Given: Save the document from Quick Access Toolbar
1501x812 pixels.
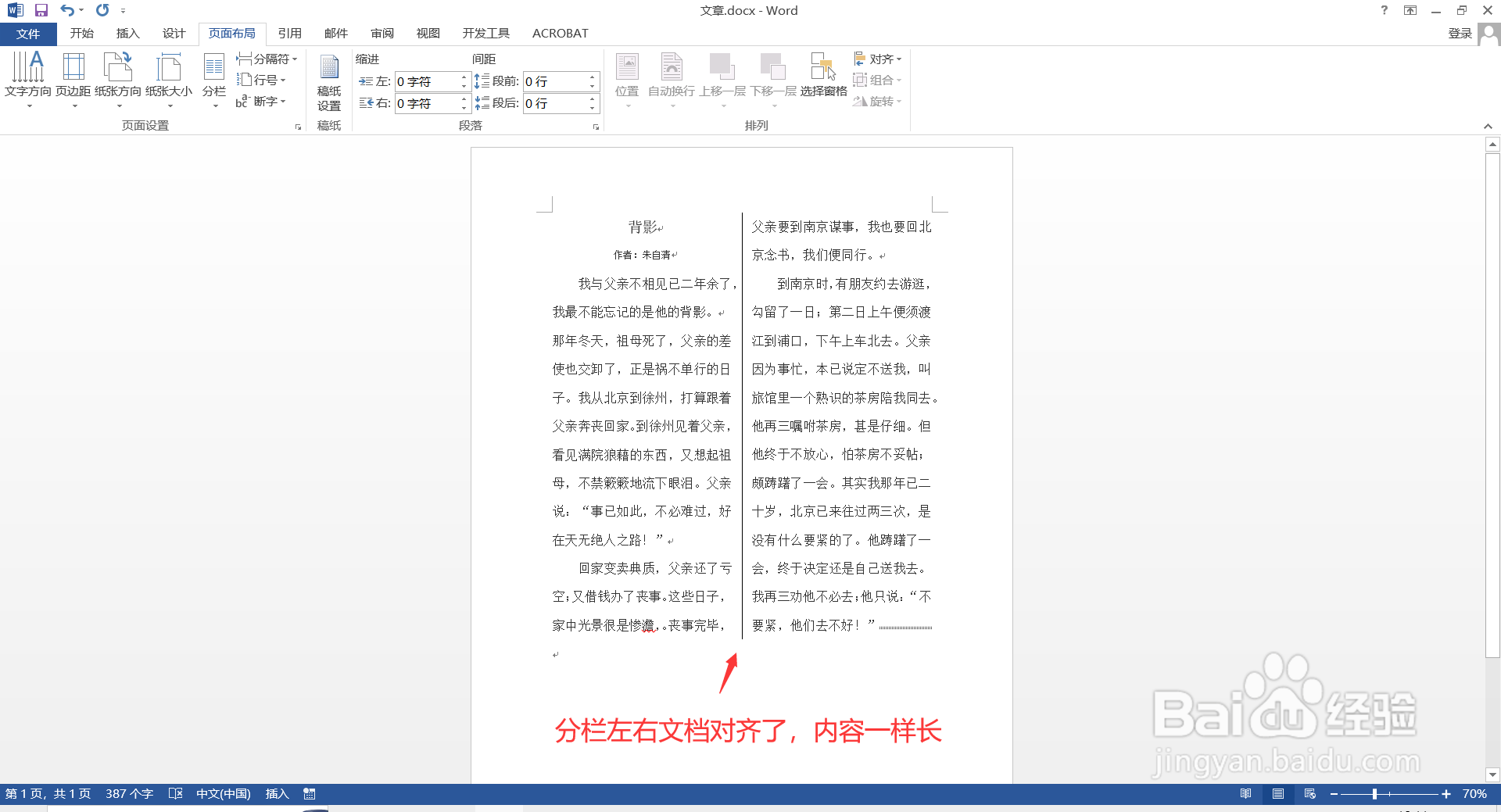Looking at the screenshot, I should coord(41,10).
